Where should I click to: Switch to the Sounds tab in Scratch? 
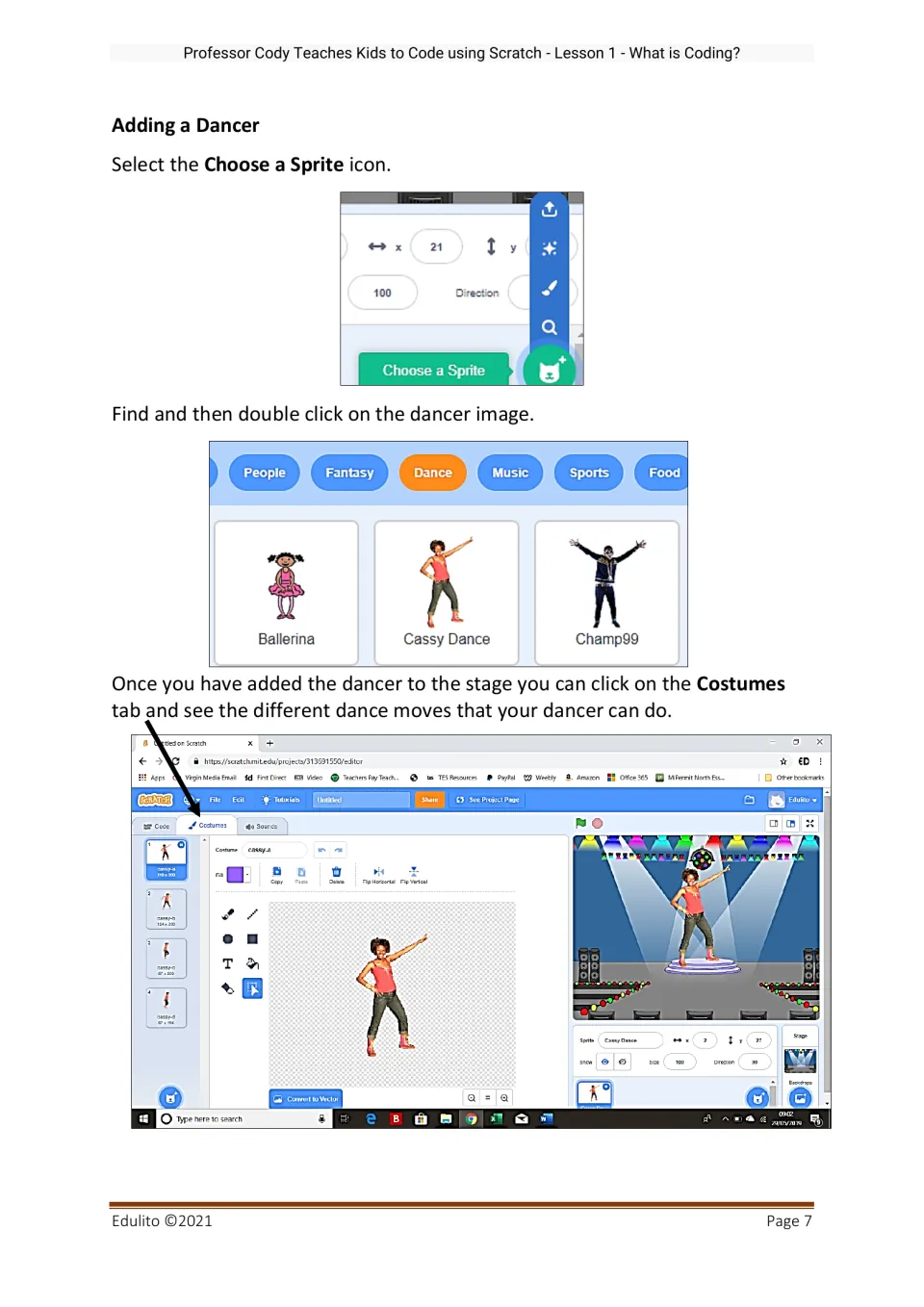[x=262, y=826]
